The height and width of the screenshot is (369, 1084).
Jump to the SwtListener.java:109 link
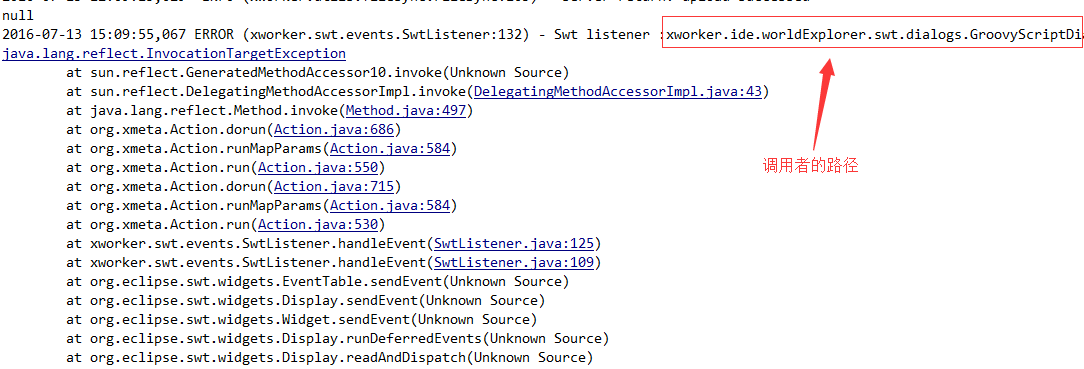(x=514, y=263)
